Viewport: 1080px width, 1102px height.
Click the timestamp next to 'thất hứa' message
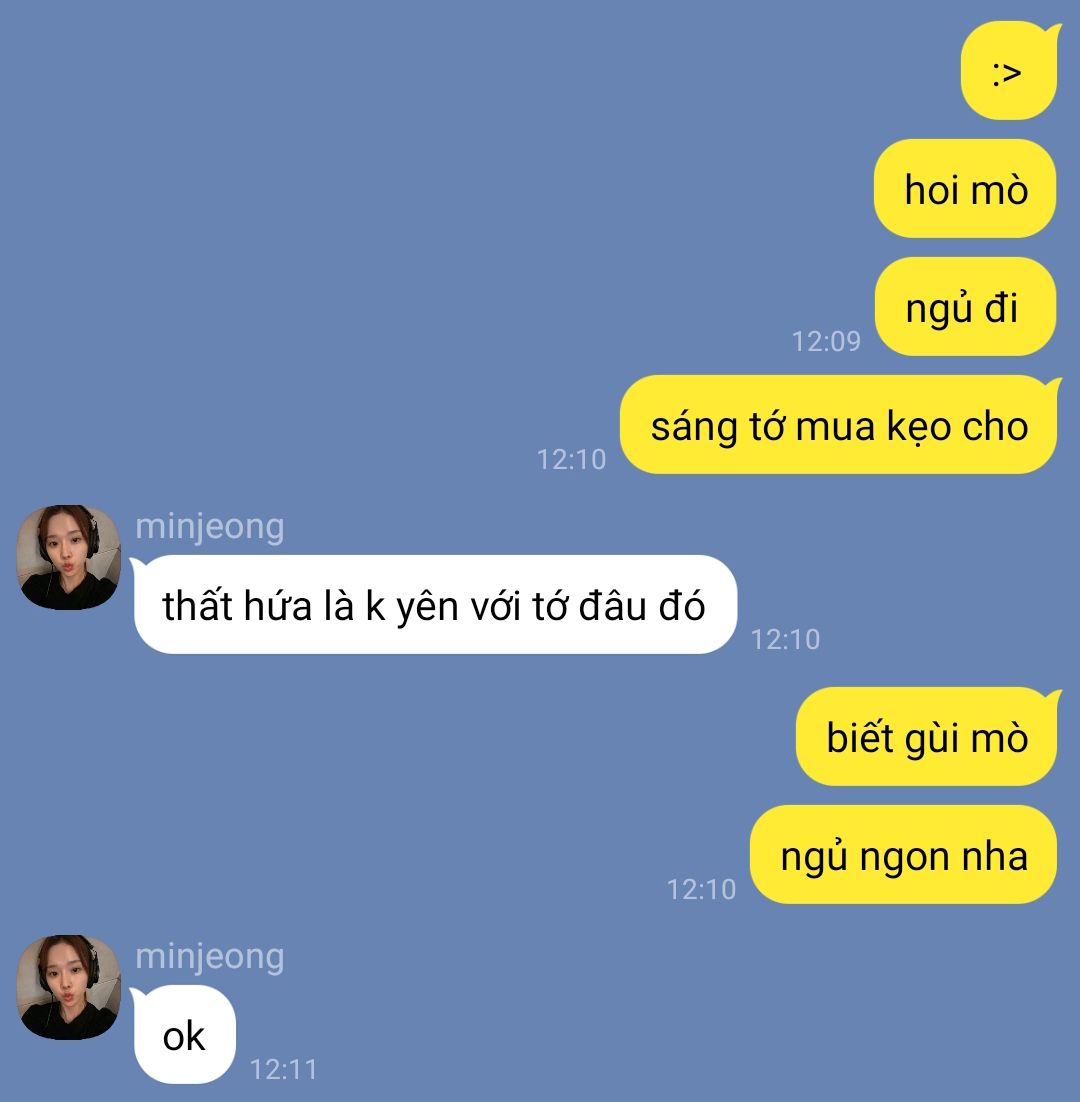pyautogui.click(x=785, y=640)
